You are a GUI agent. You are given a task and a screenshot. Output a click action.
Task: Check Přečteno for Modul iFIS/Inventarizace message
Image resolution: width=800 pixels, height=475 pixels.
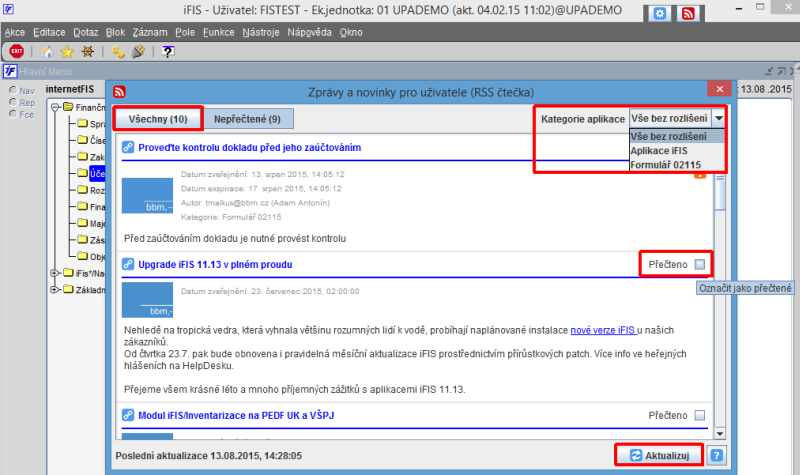(700, 415)
